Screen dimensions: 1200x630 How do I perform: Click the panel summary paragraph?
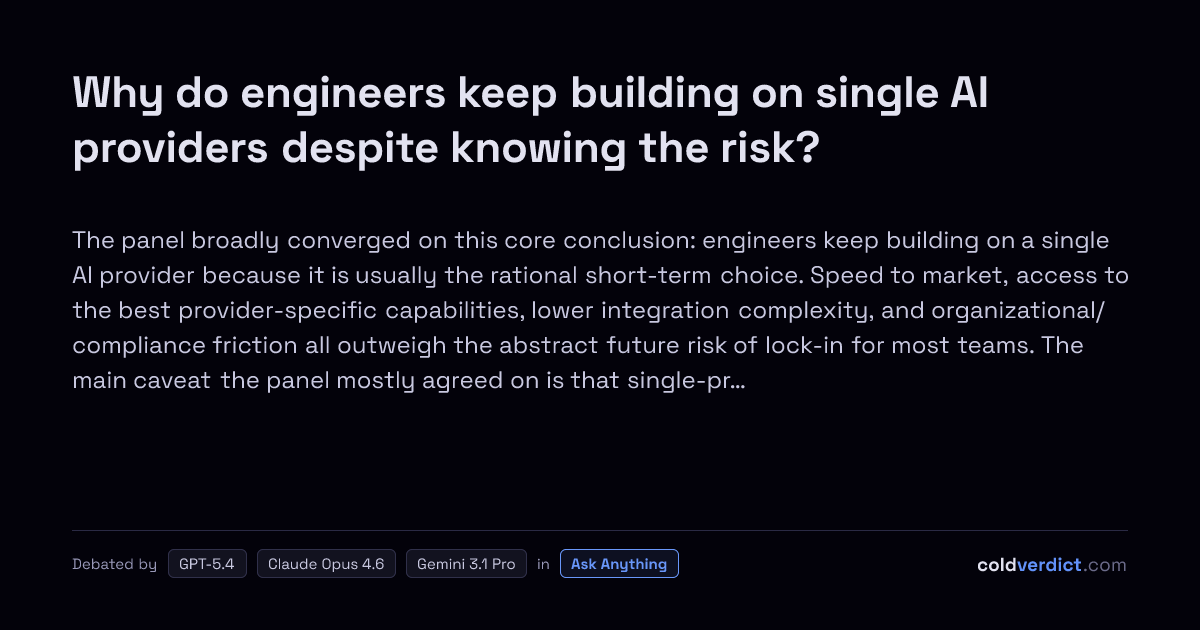click(600, 311)
